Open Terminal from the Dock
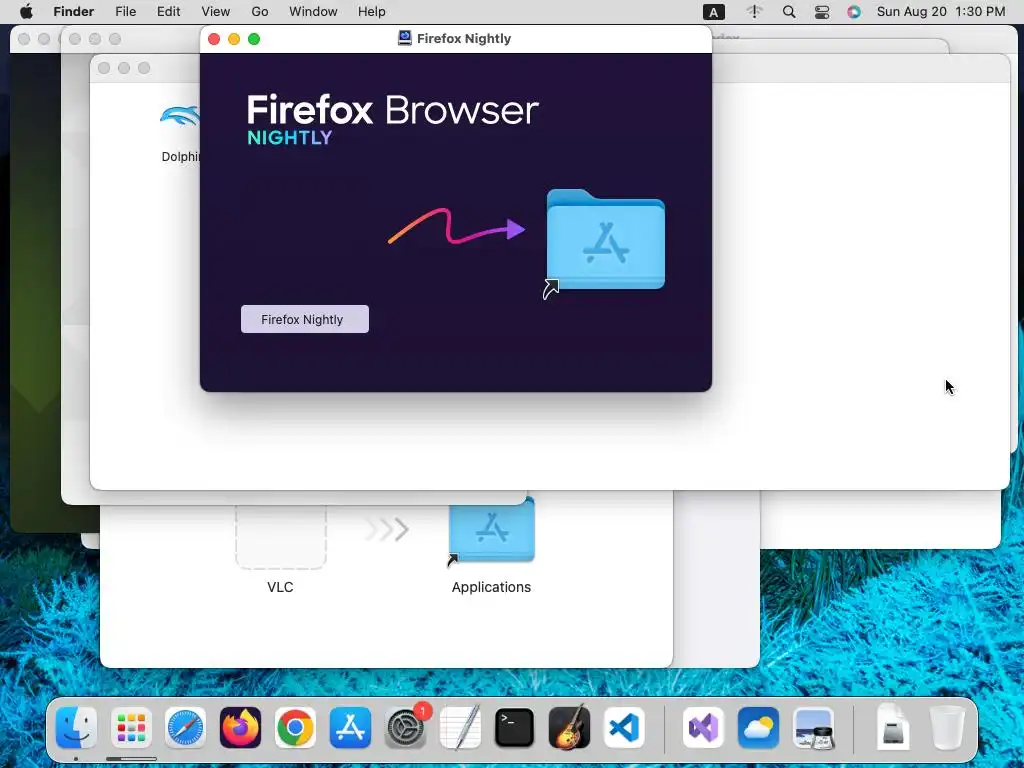1024x768 pixels. 515,728
